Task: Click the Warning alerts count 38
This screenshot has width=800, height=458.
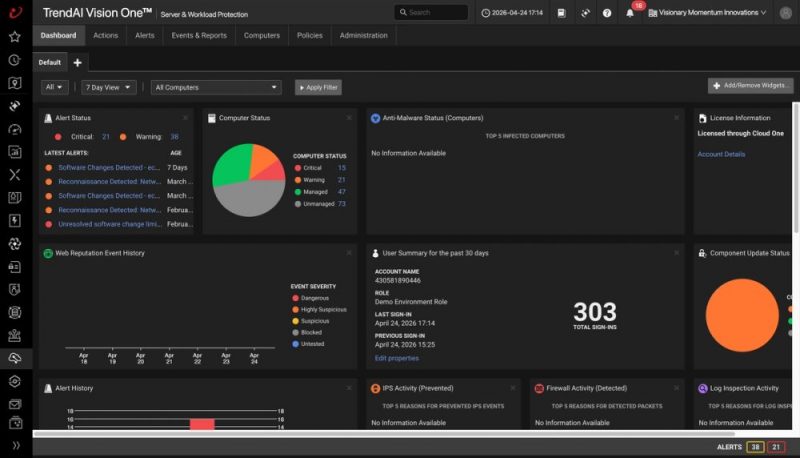Action: click(174, 137)
